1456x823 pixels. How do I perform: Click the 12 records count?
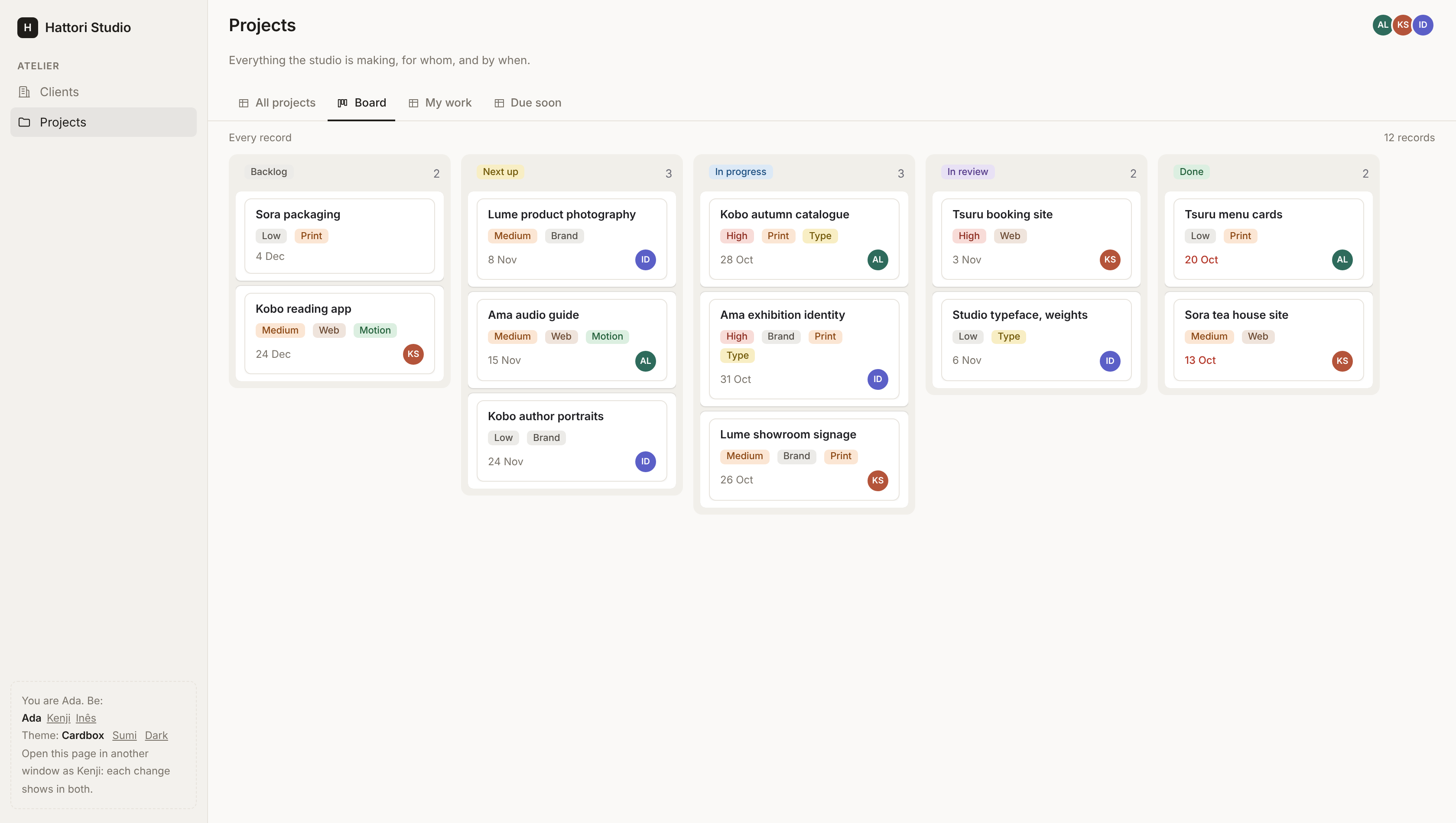pyautogui.click(x=1409, y=138)
